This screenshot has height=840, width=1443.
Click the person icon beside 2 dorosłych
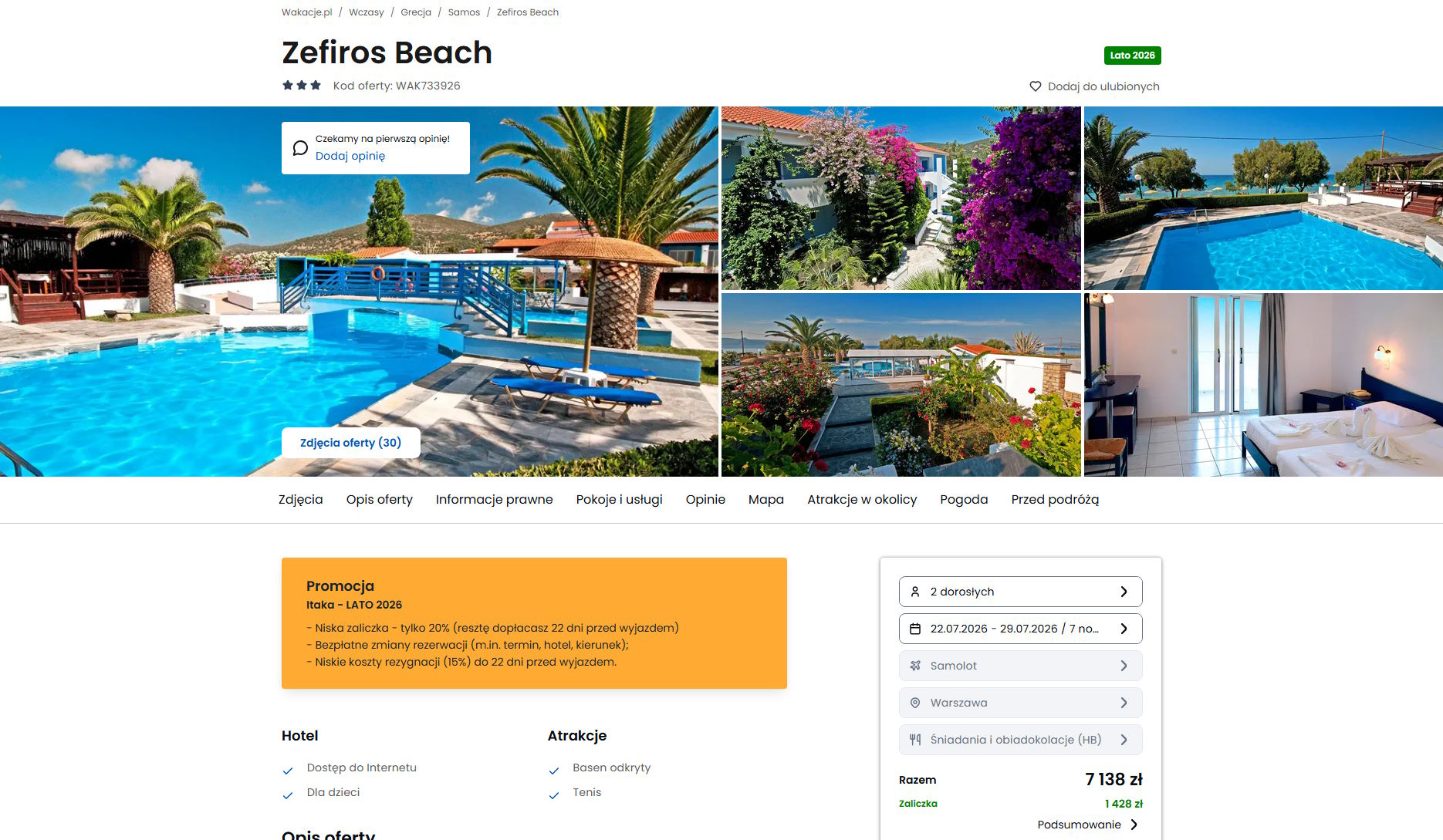pyautogui.click(x=915, y=592)
